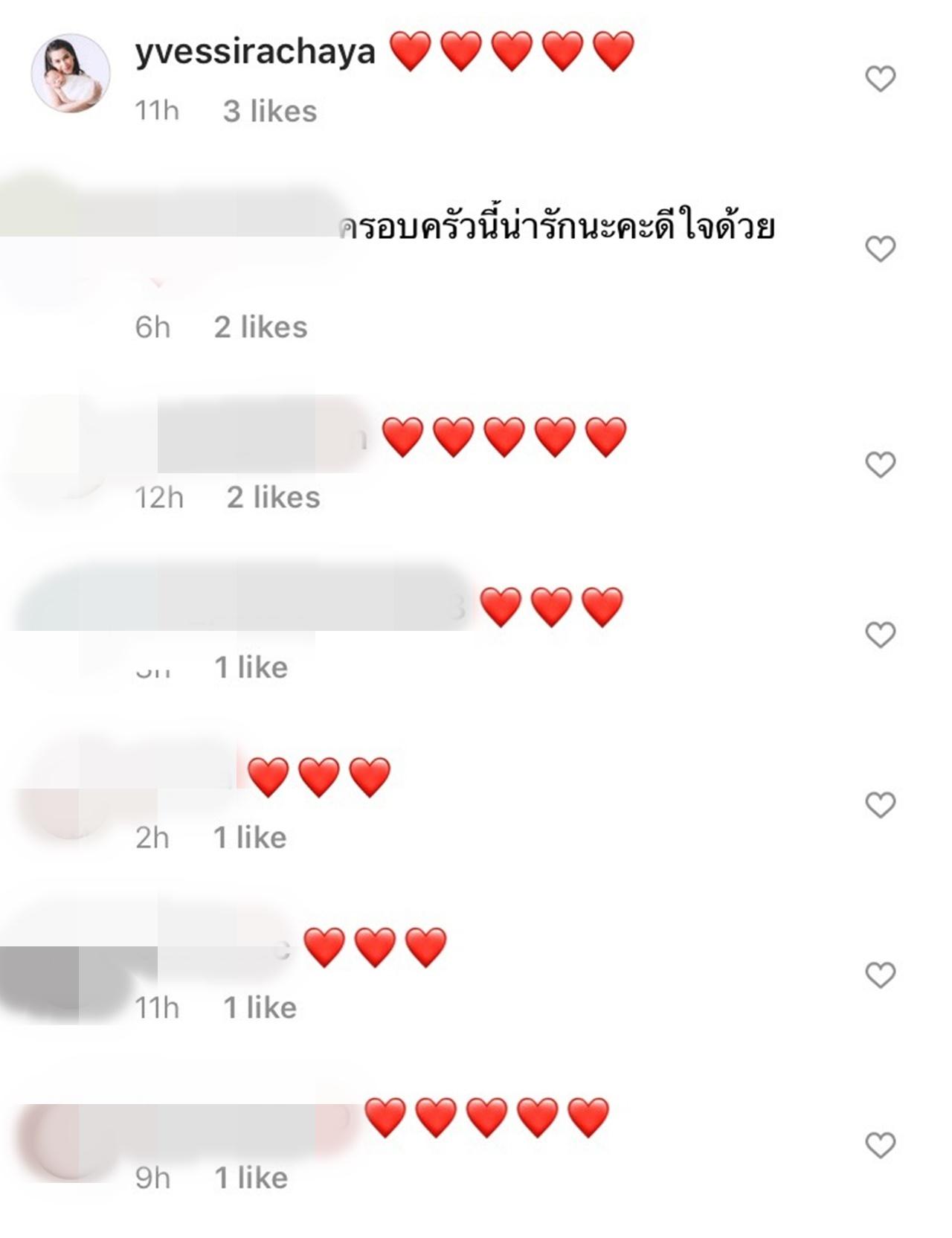The width and height of the screenshot is (952, 1238).
Task: Like the yvessirachaya comment with the heart icon
Action: coord(880,79)
